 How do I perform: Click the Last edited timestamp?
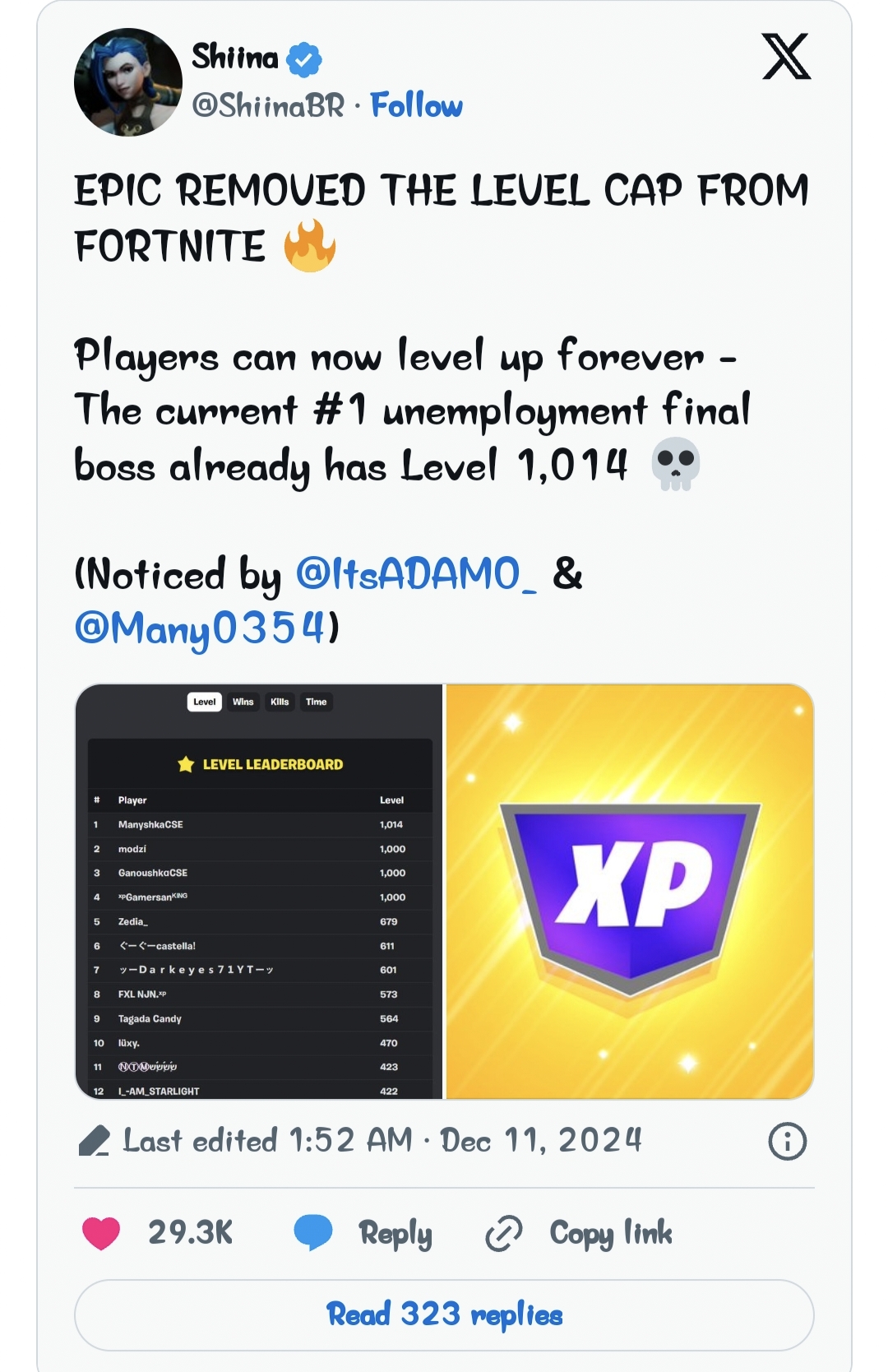382,1141
